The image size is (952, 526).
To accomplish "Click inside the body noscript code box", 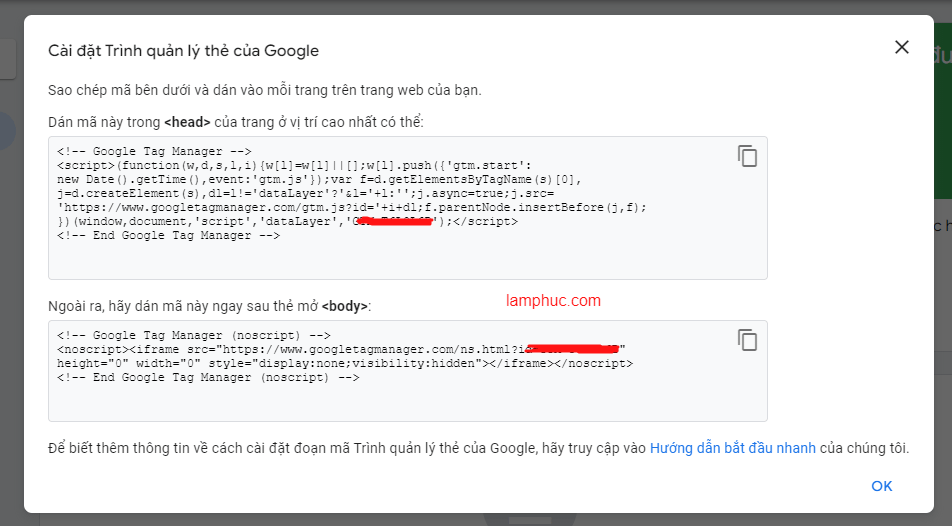I will [407, 371].
